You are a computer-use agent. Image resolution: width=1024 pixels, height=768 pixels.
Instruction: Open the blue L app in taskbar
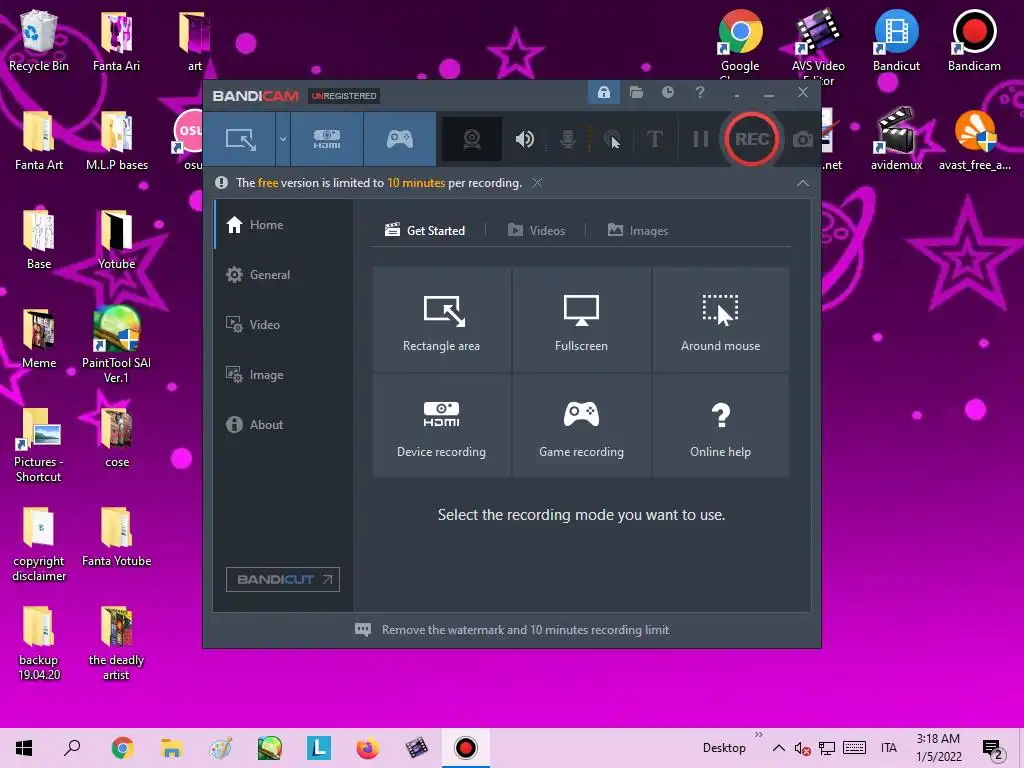coord(319,748)
